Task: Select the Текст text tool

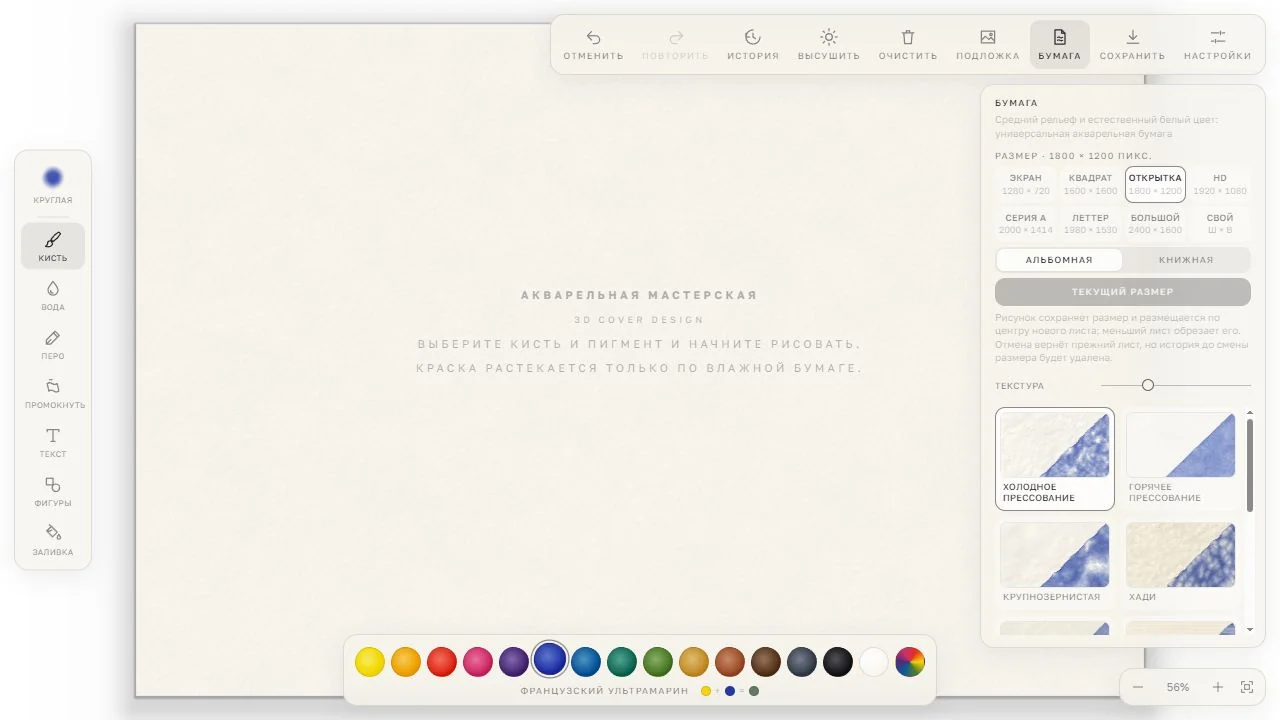Action: pyautogui.click(x=53, y=442)
